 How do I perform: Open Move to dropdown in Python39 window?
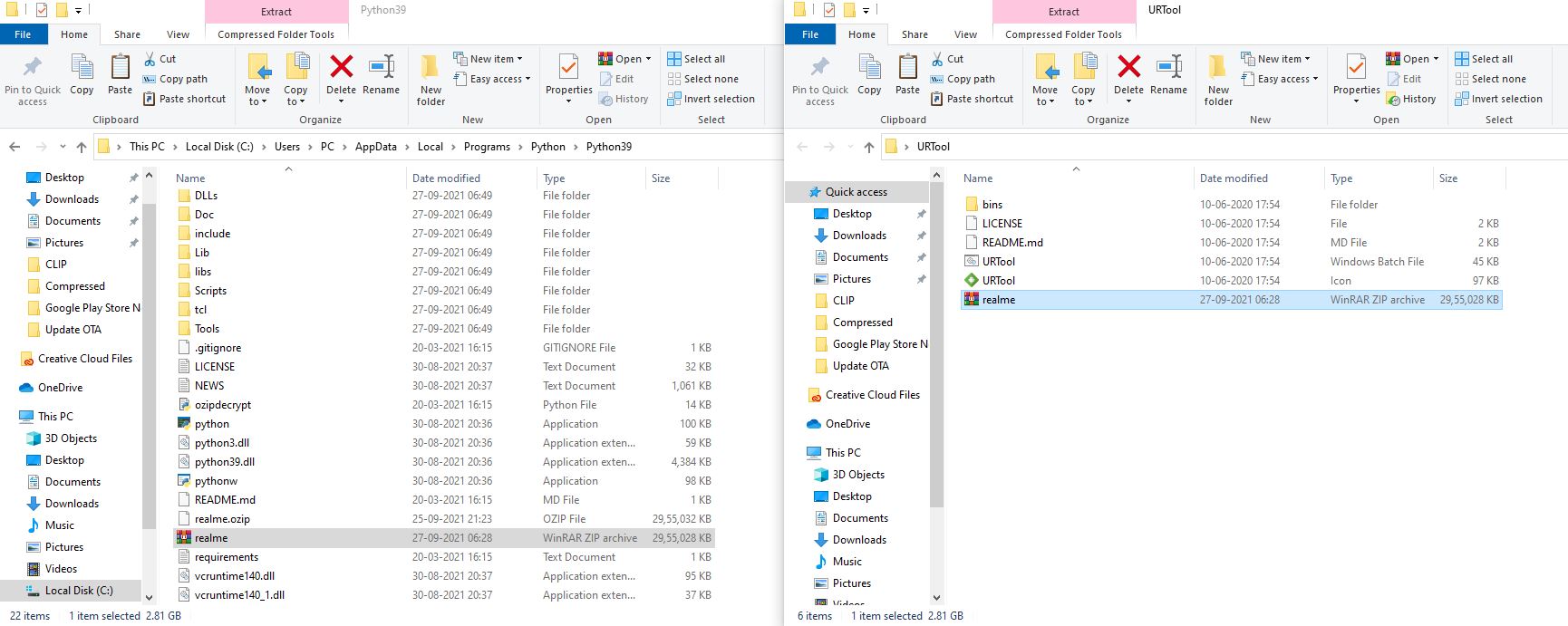coord(257,96)
